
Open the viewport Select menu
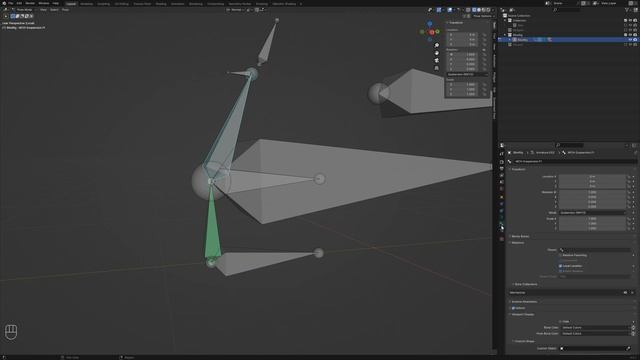[x=54, y=9]
